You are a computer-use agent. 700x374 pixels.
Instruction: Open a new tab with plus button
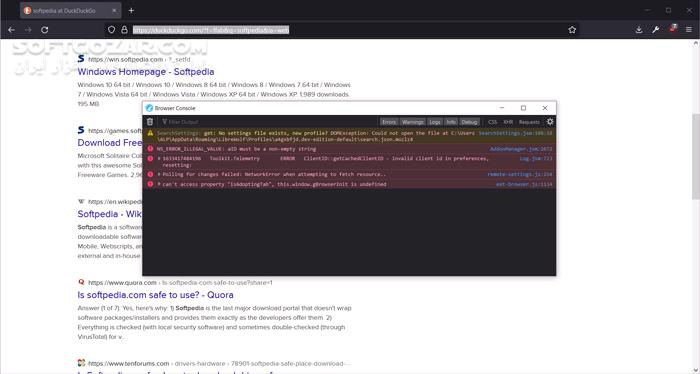pos(131,10)
